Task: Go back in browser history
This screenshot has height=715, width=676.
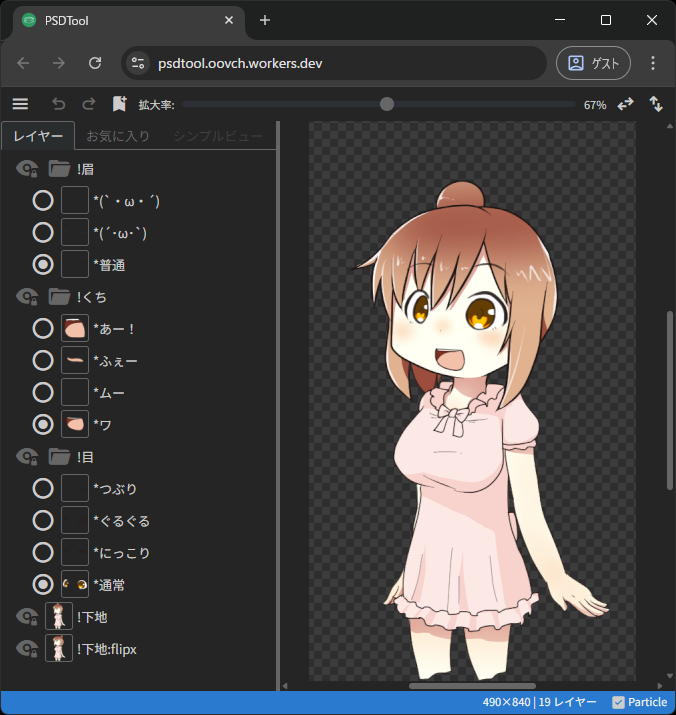Action: click(x=23, y=63)
